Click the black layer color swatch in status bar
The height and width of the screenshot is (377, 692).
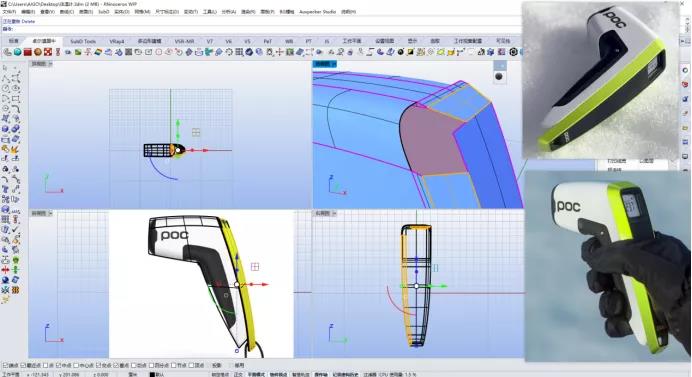click(152, 374)
